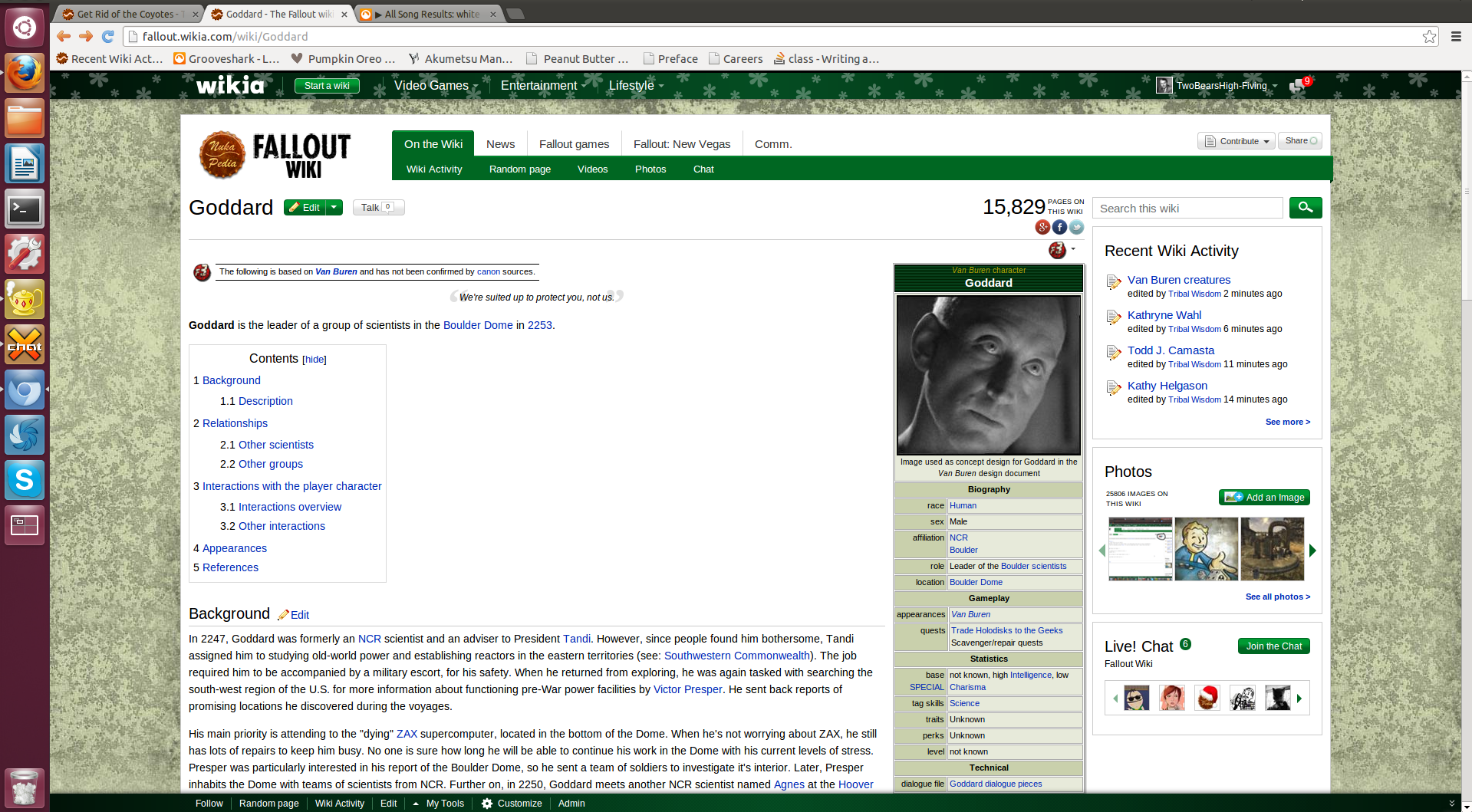
Task: Show previous photos with left arrow
Action: 1102,550
